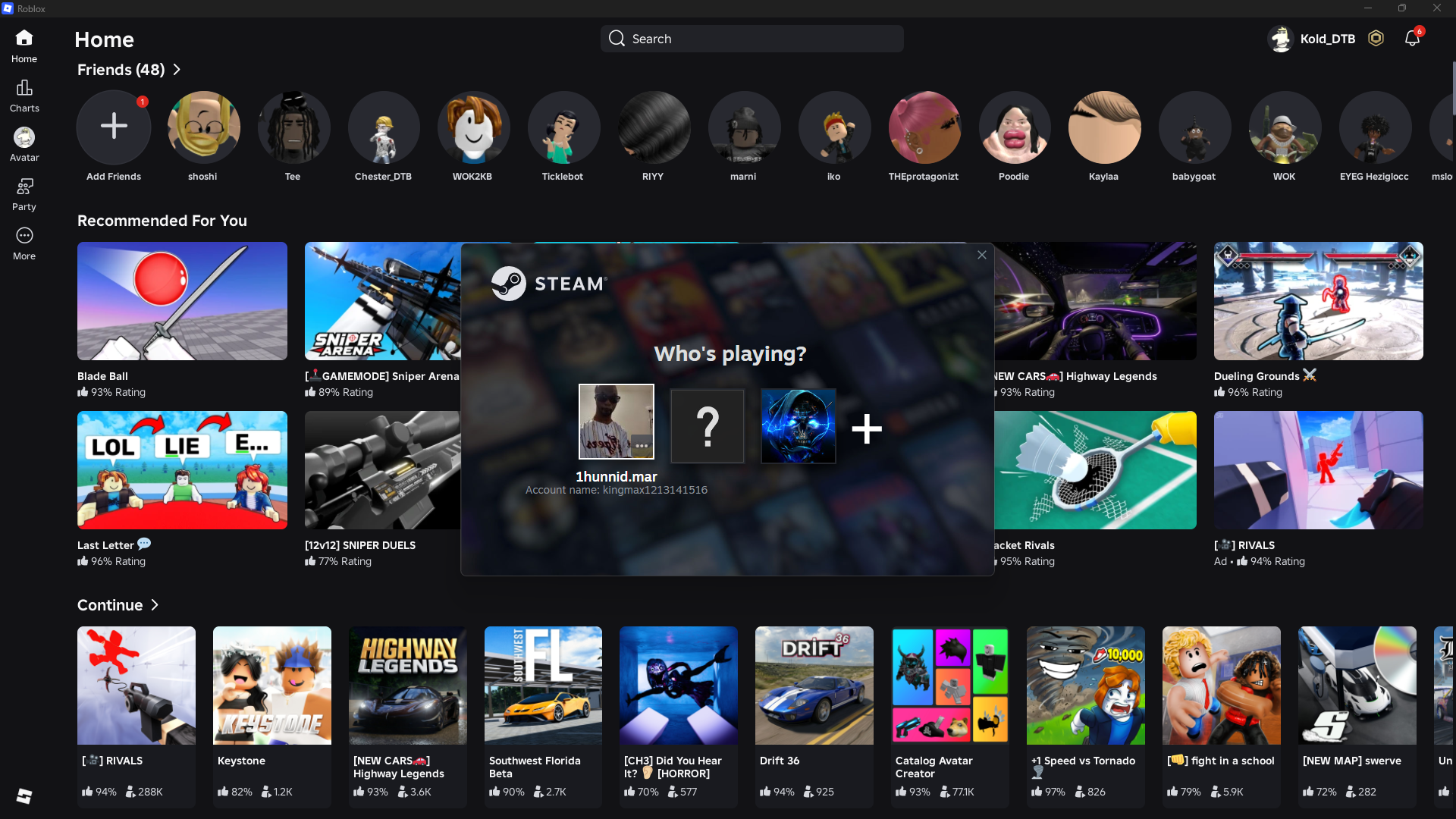Click the page vertical scrollbar

coord(1453,88)
